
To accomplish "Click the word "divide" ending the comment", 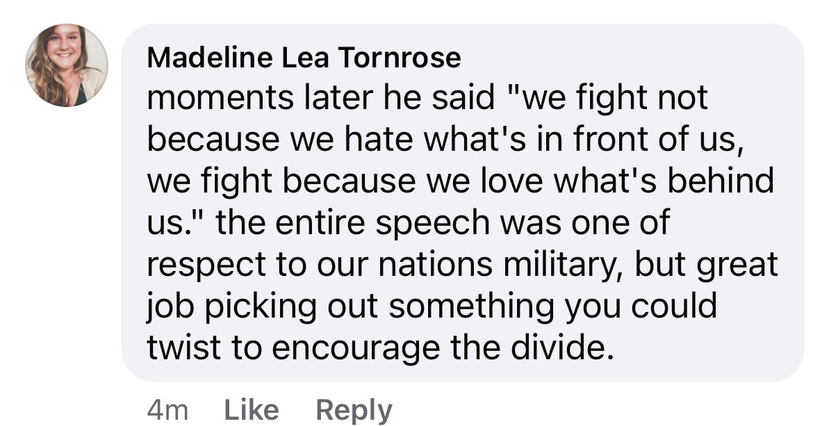I will tap(565, 351).
